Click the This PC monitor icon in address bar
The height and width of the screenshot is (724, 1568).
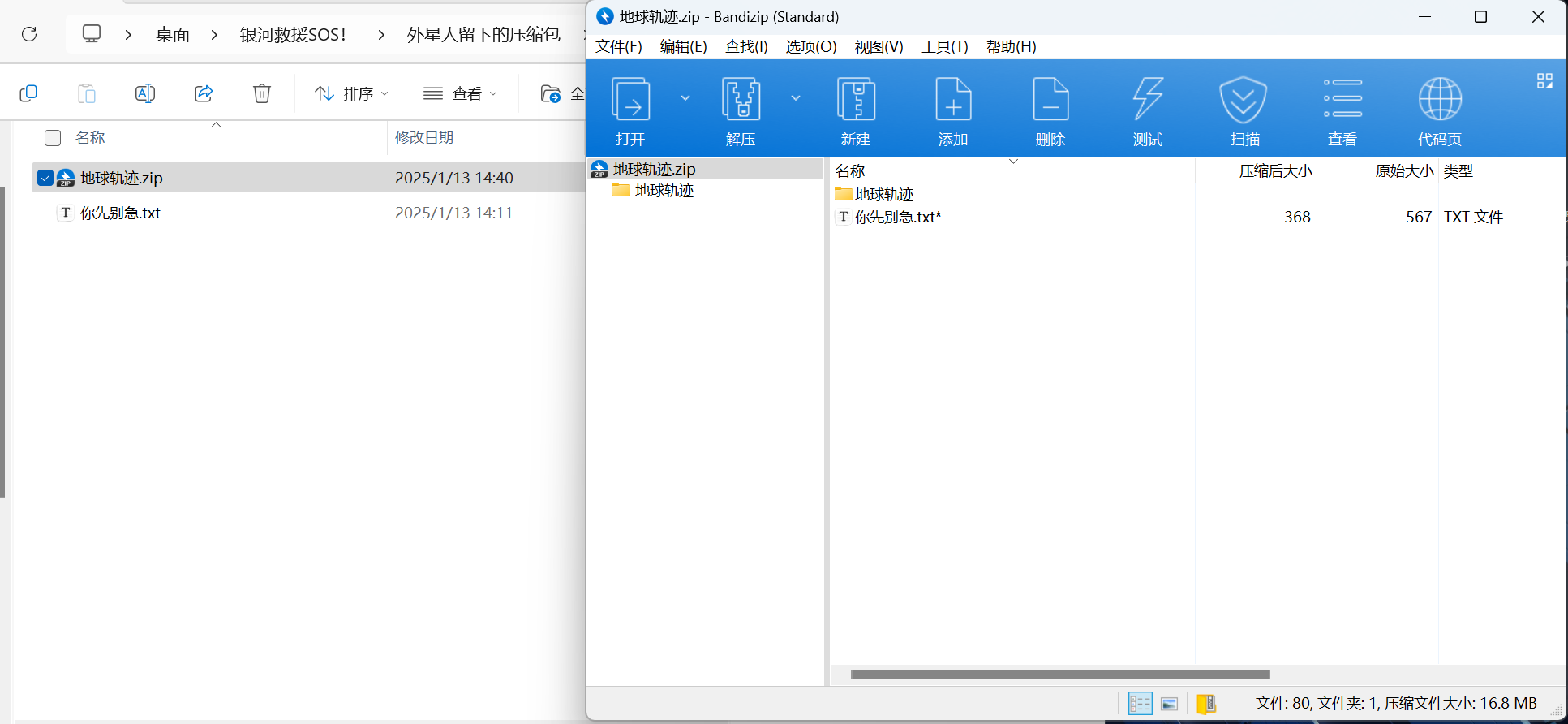92,34
